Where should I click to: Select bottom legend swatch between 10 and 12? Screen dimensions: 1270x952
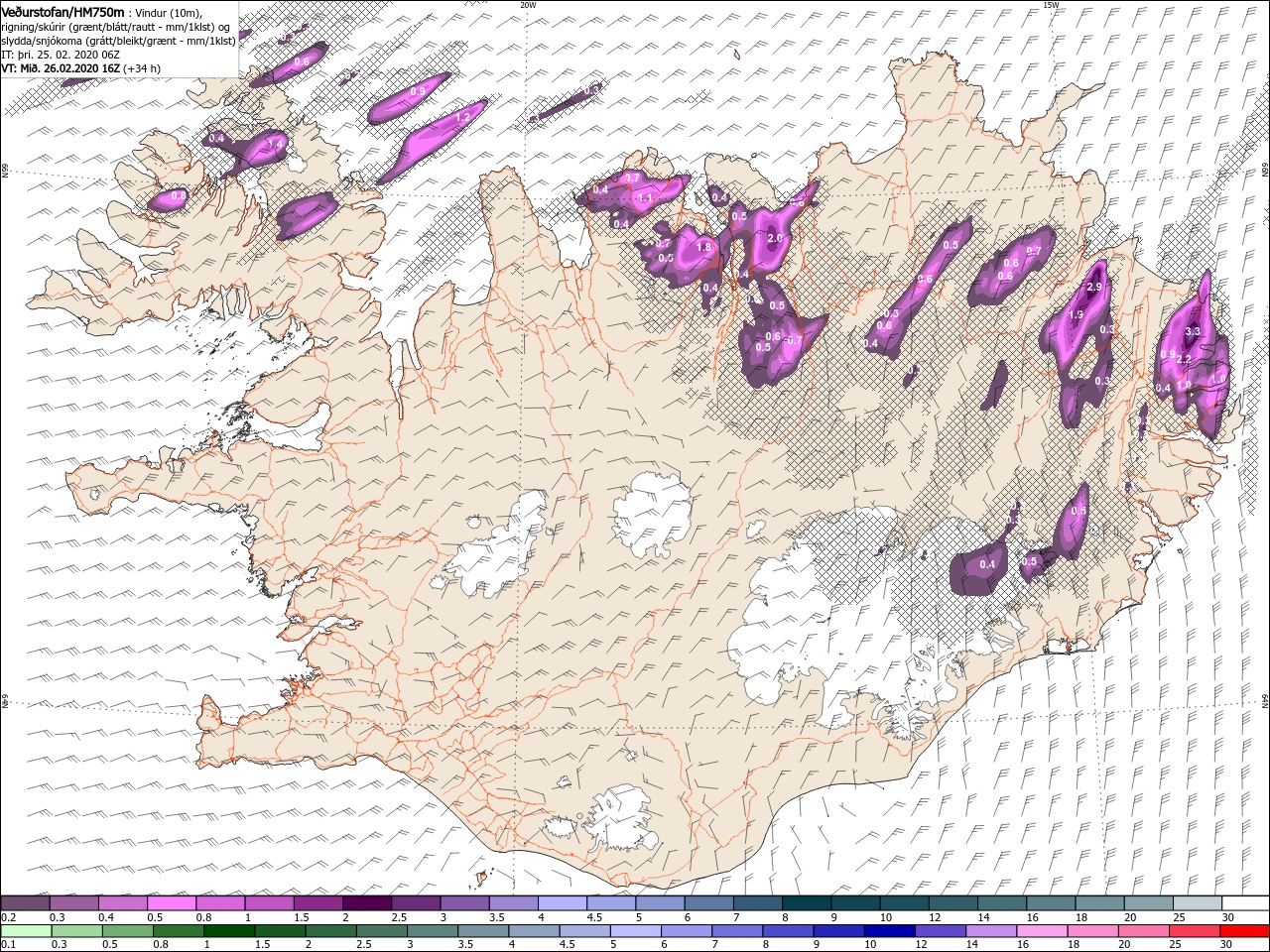889,931
